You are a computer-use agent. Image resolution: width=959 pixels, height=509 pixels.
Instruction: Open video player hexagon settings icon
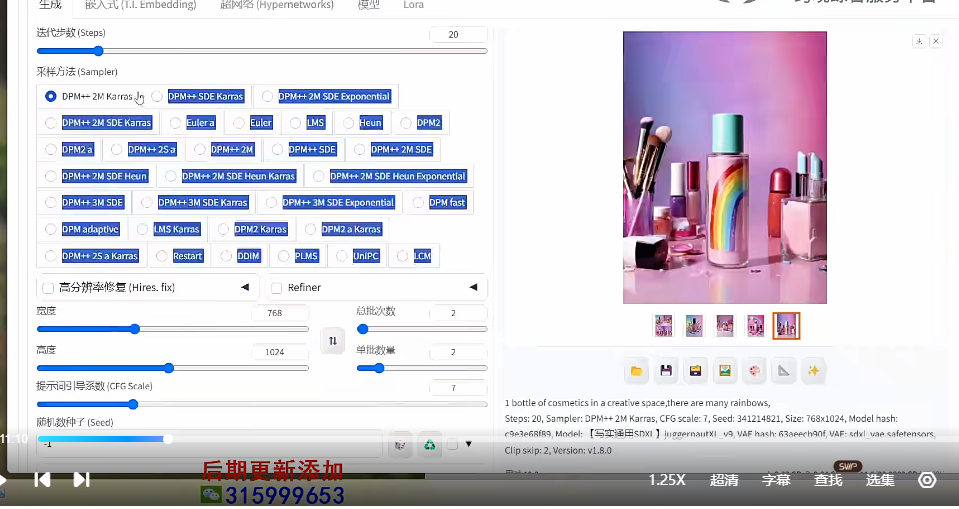[927, 480]
